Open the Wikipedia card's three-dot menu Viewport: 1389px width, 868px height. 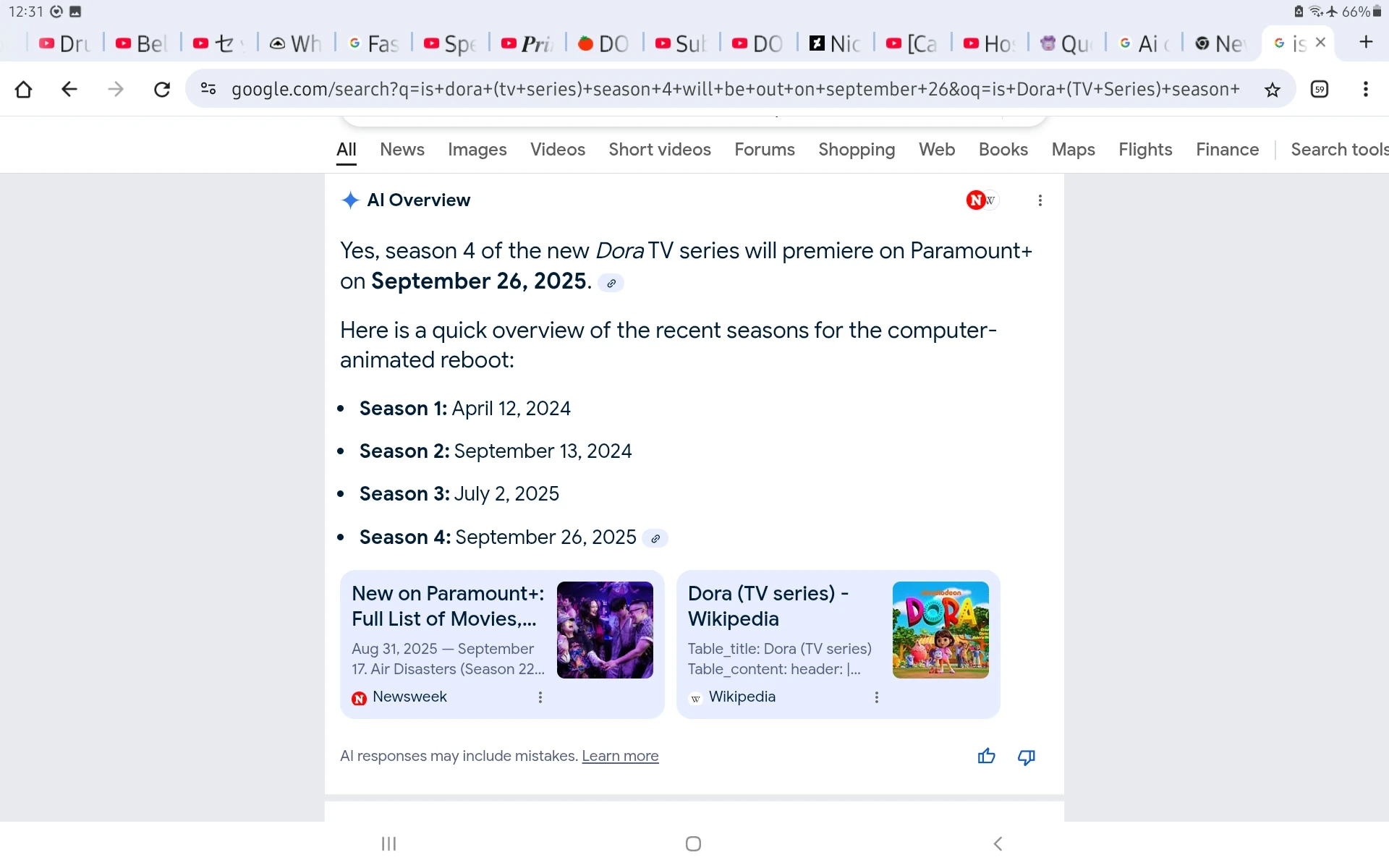tap(876, 697)
